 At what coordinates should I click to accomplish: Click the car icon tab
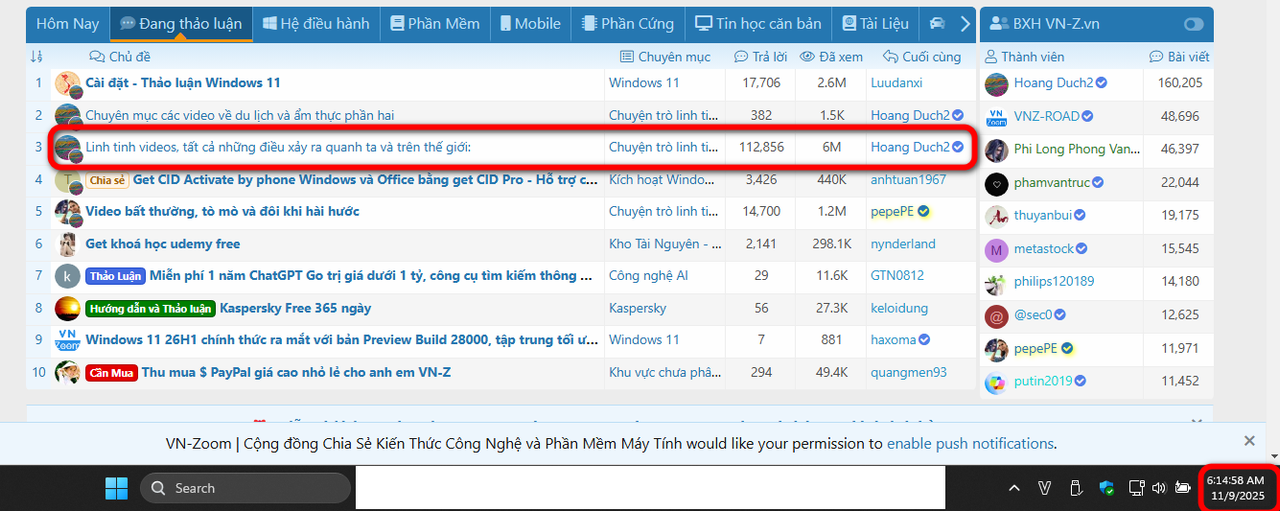point(937,23)
